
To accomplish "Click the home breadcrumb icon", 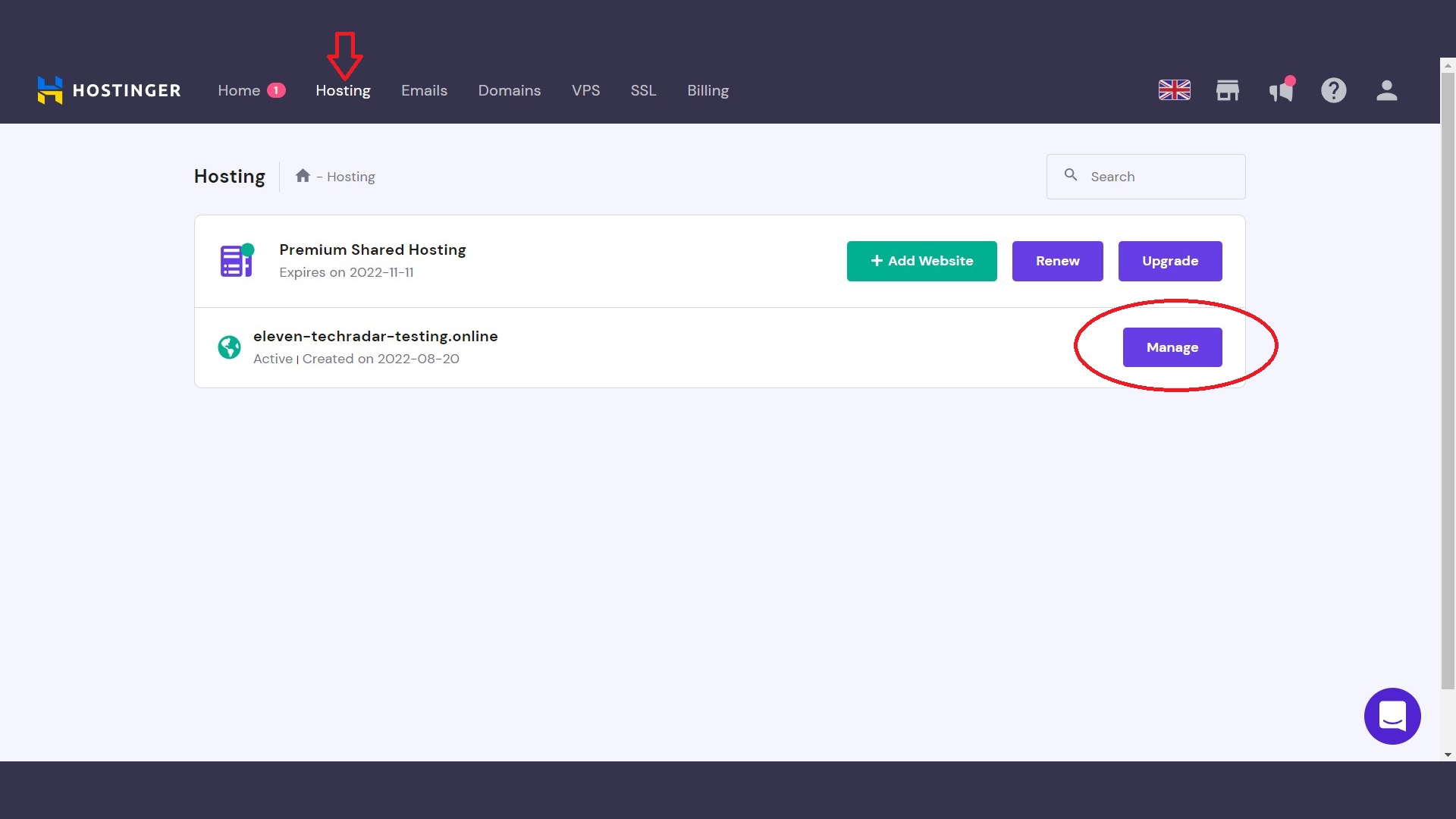I will coord(303,176).
